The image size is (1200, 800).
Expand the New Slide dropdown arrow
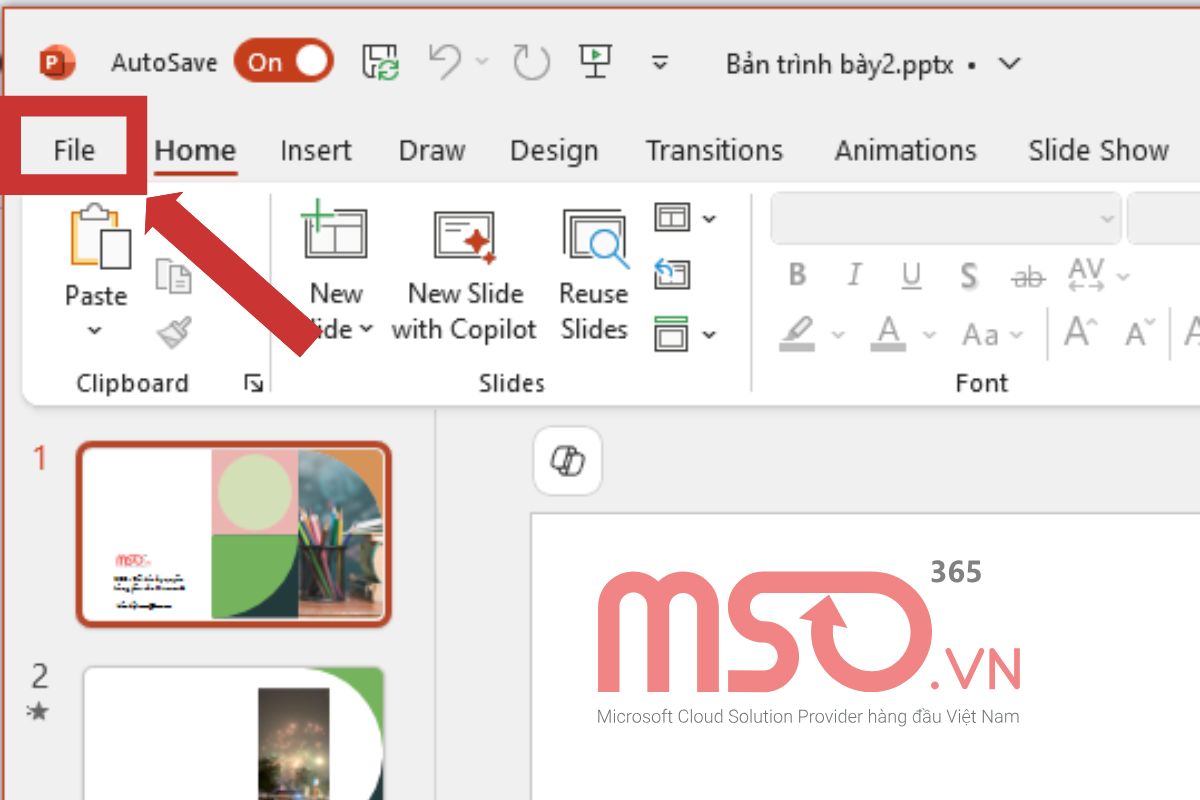click(365, 329)
